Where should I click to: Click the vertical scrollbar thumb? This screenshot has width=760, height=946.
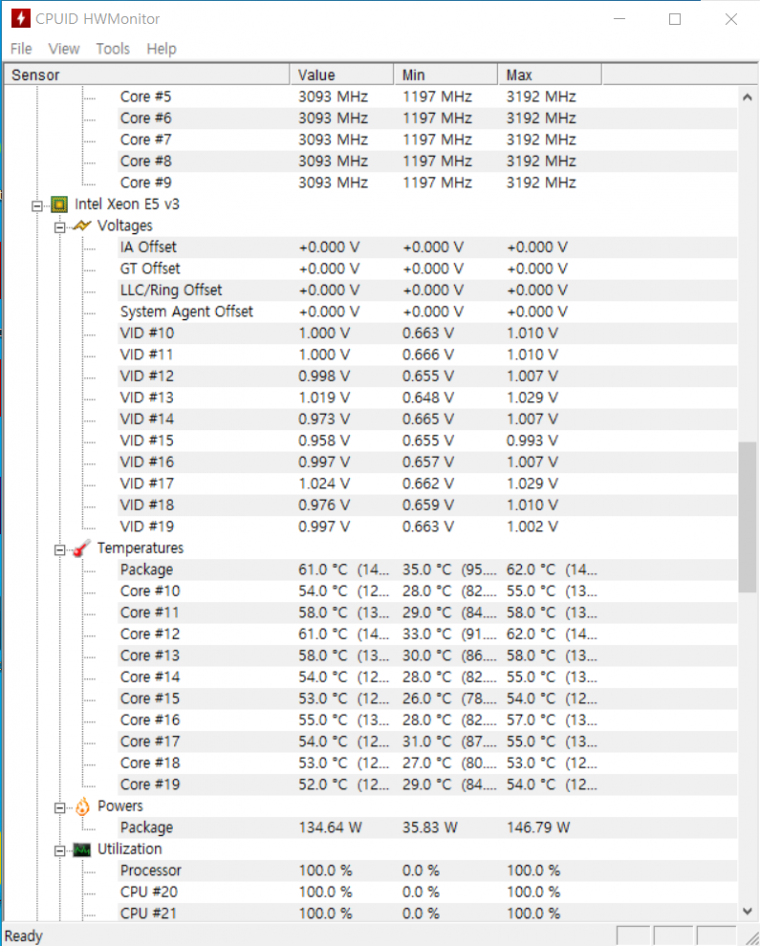[747, 517]
